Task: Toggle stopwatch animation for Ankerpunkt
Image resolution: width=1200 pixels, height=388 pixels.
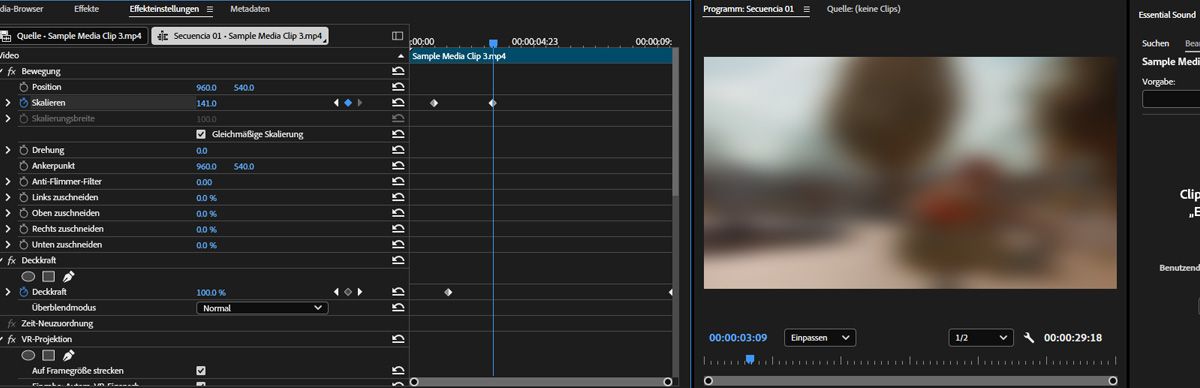Action: (x=25, y=166)
